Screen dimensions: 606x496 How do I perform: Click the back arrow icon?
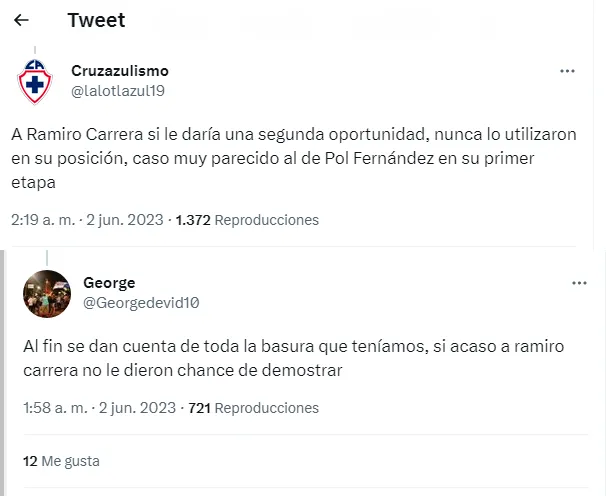click(22, 20)
